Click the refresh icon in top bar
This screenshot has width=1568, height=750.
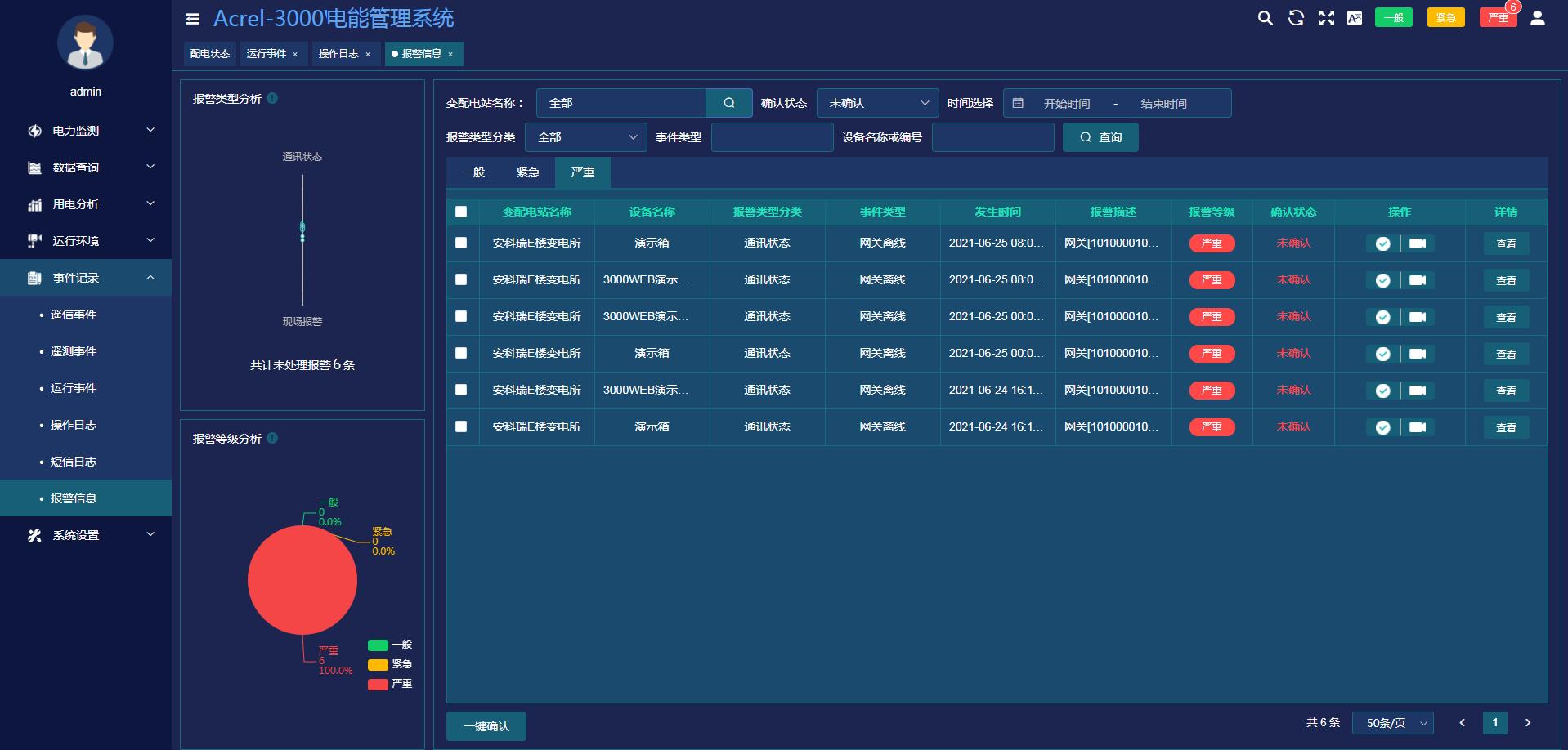coord(1296,18)
